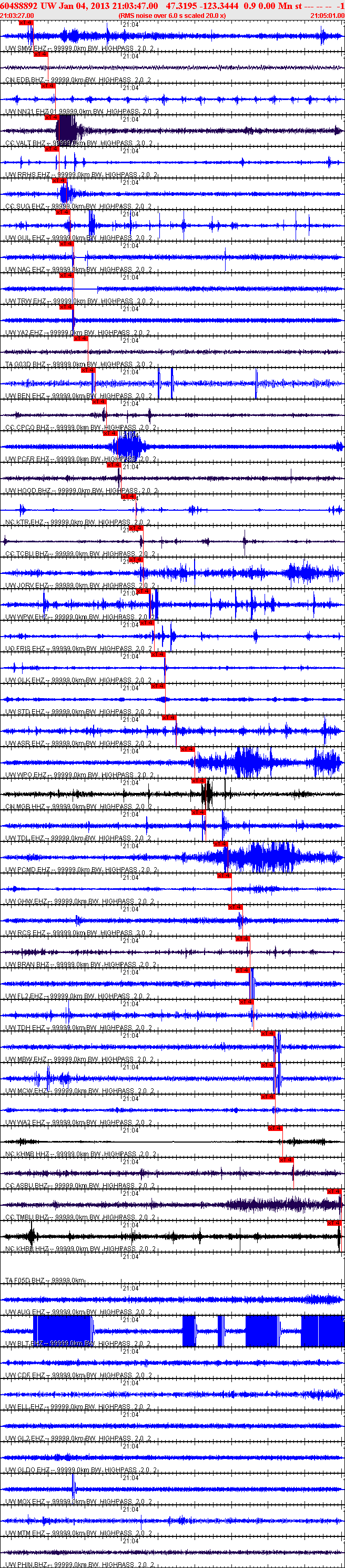The height and width of the screenshot is (1568, 345).
Task: Select the red pick marker on NC KHMB trace
Action: (x=275, y=1128)
